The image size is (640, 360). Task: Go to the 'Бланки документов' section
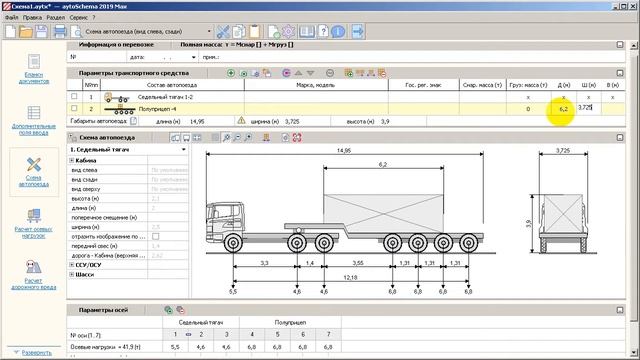[34, 69]
